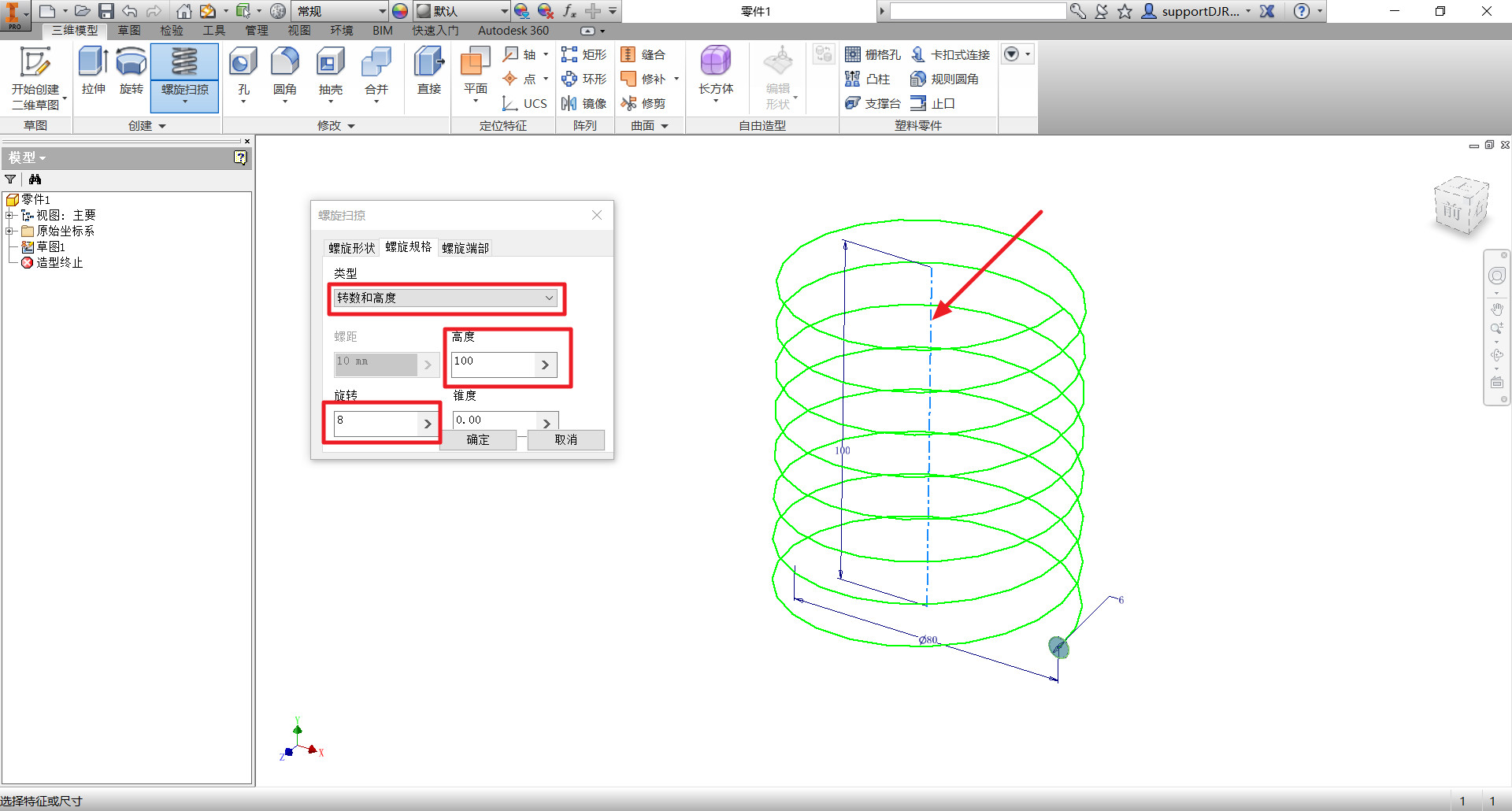1512x811 pixels.
Task: Click the 长方体 box freeform tool
Action: (x=716, y=73)
